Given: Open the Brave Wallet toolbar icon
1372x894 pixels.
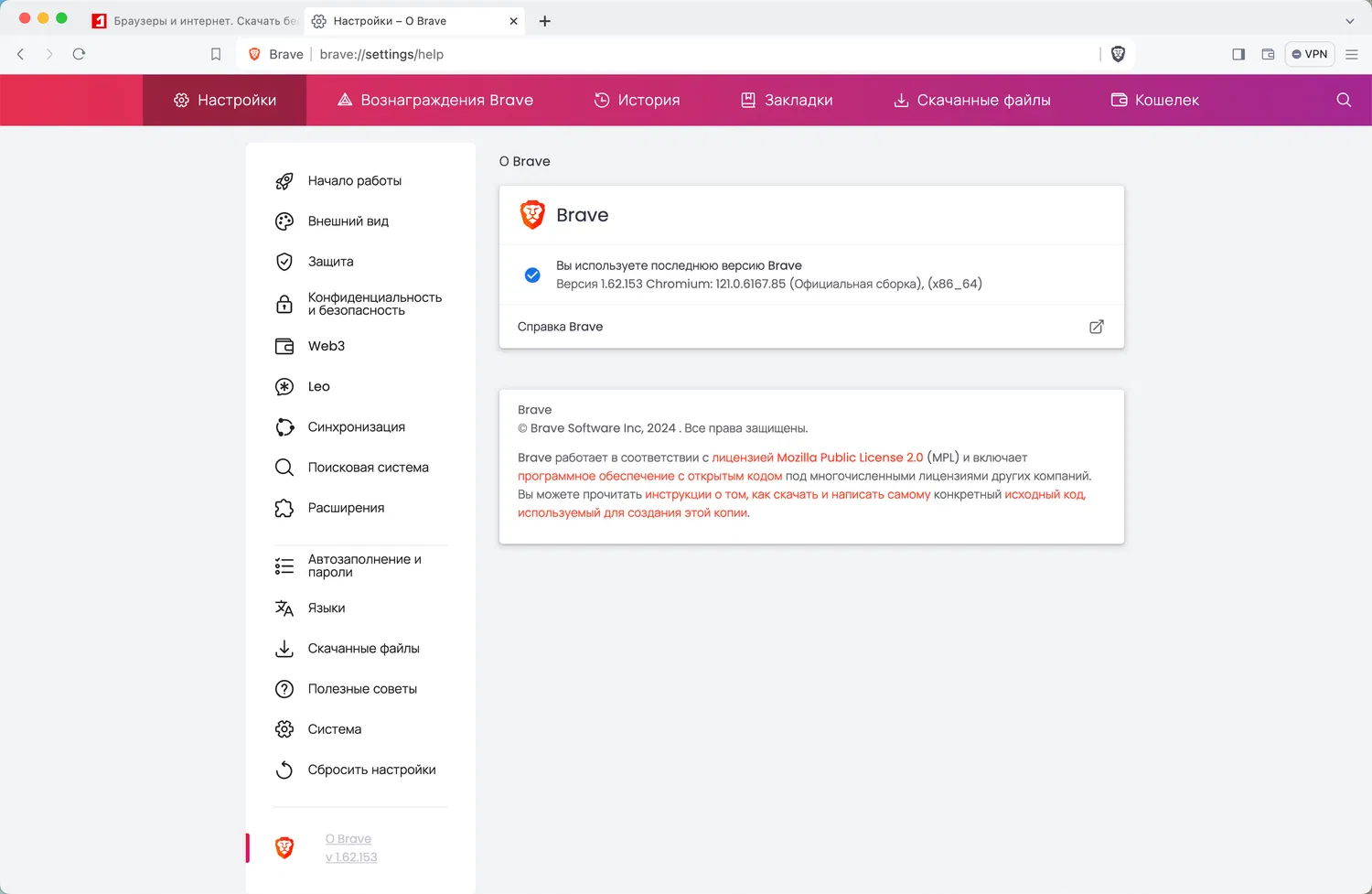Looking at the screenshot, I should pos(1268,54).
